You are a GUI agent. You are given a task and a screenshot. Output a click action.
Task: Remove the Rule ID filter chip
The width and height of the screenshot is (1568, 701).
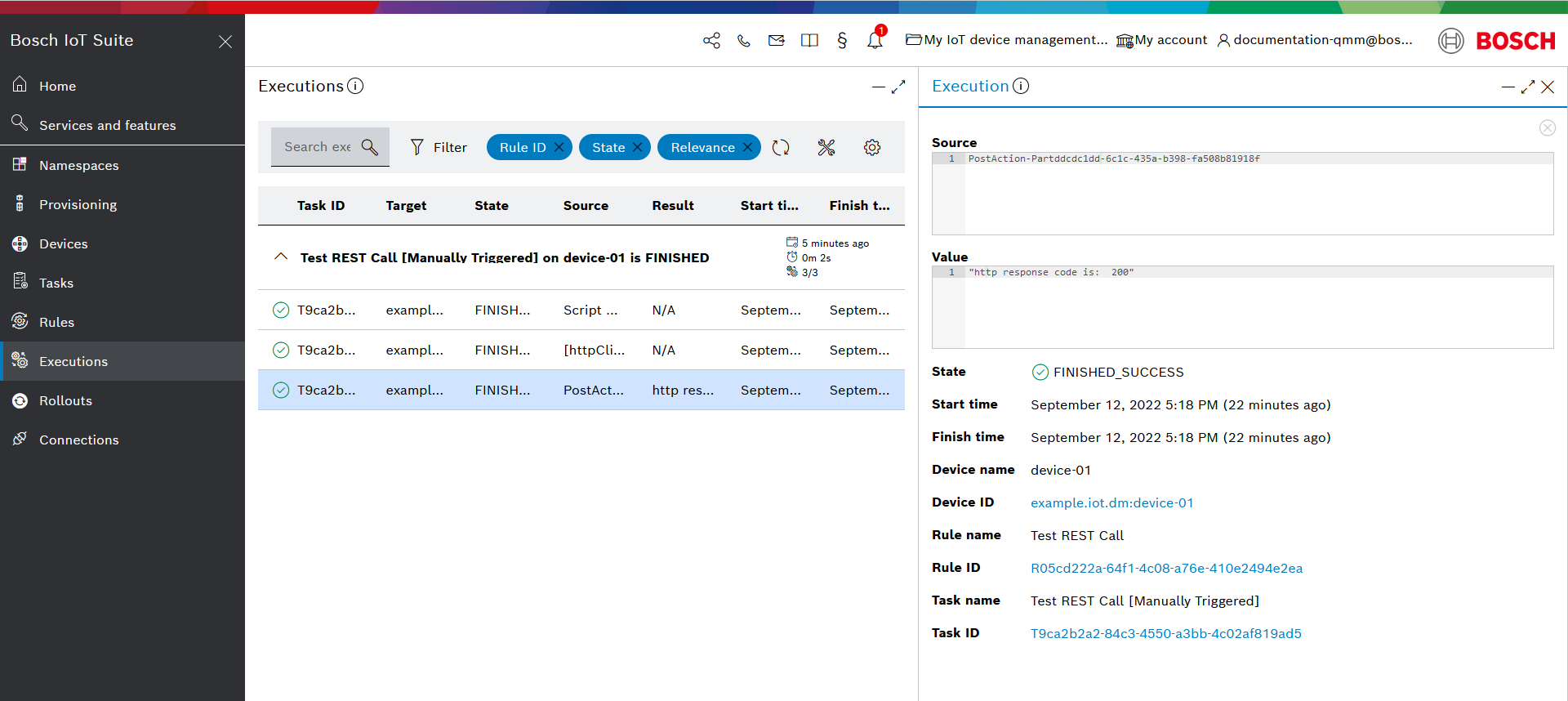pos(559,147)
